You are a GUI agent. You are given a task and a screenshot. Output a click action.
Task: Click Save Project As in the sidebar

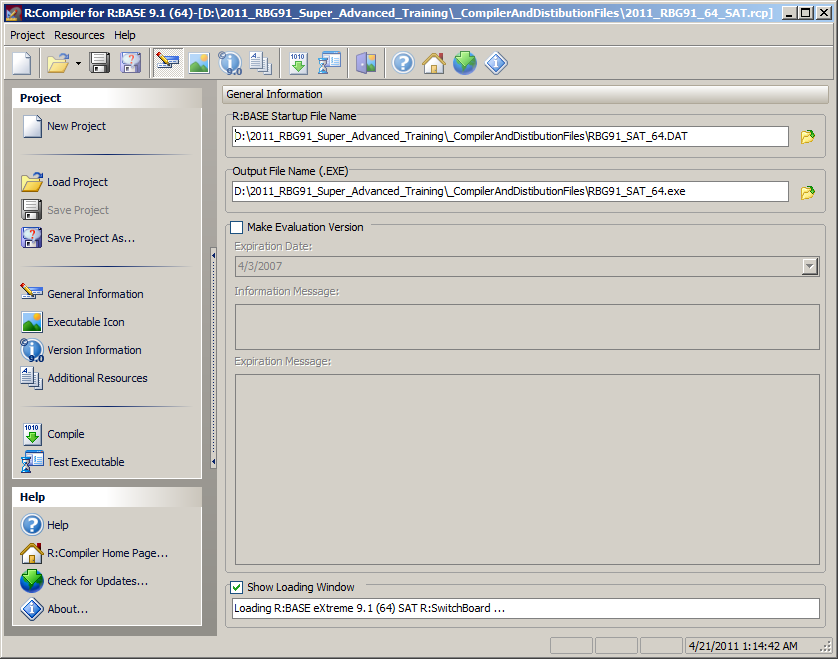pos(90,238)
